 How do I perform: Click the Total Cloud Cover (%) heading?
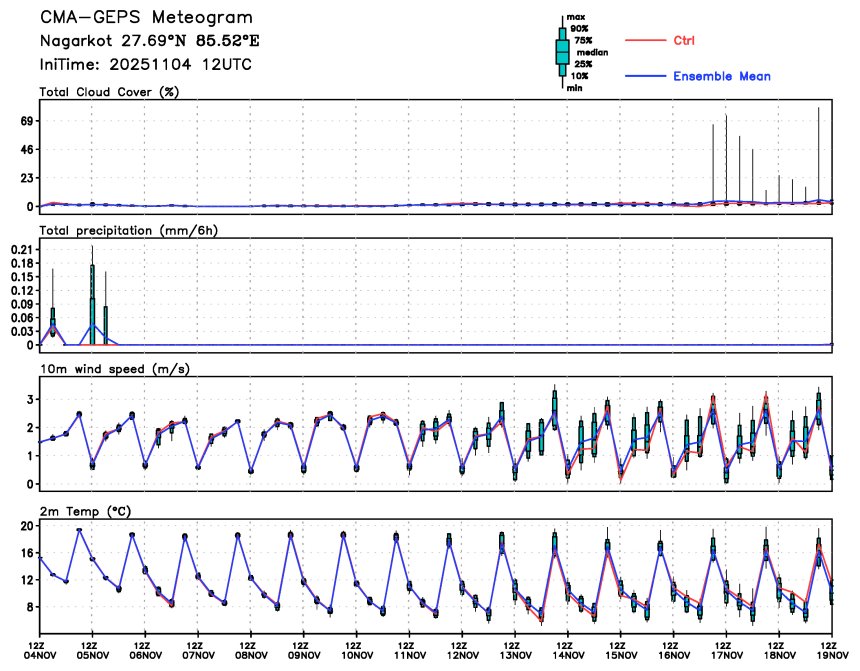[110, 92]
